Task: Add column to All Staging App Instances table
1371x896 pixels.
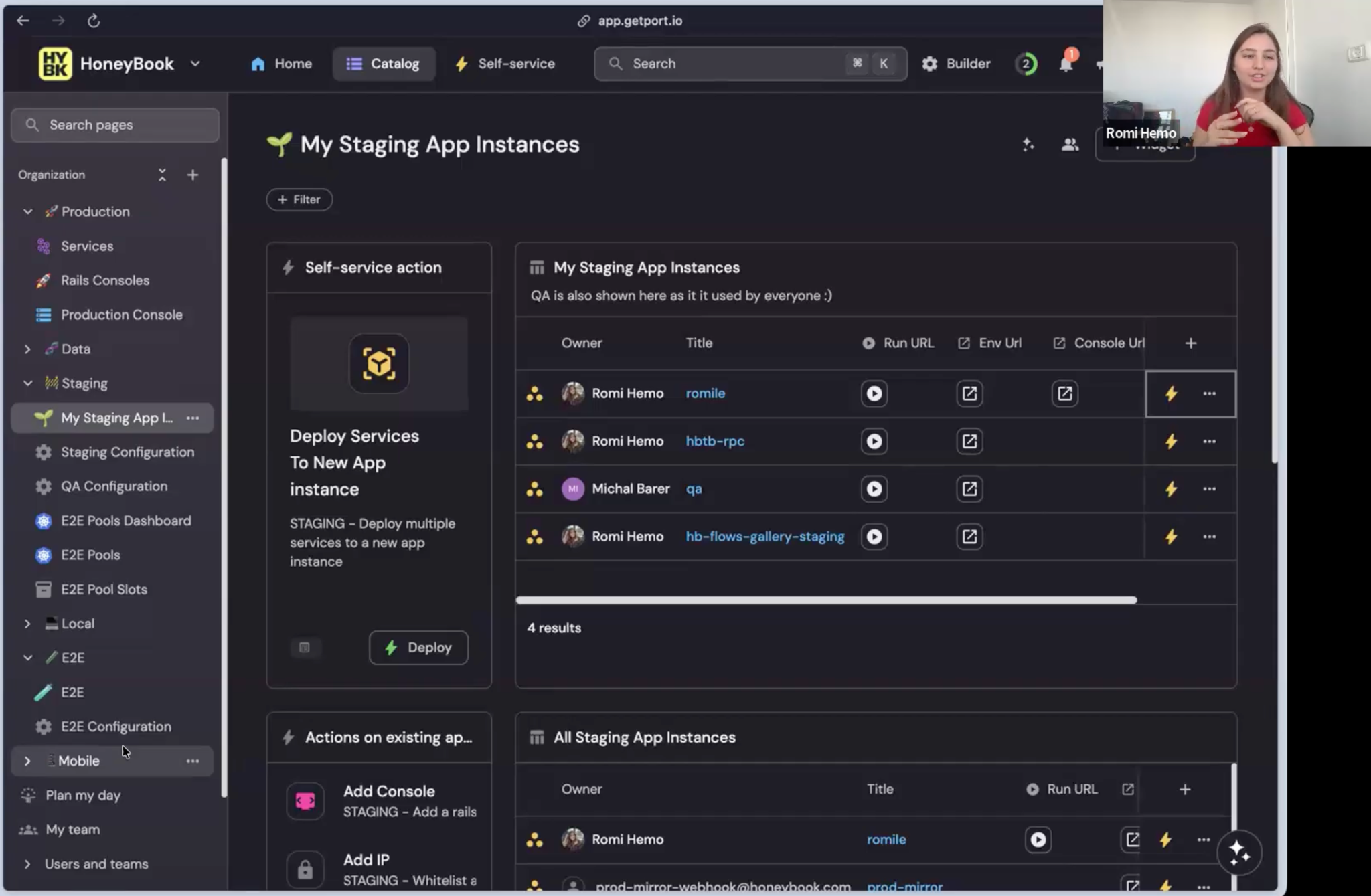Action: [x=1185, y=790]
